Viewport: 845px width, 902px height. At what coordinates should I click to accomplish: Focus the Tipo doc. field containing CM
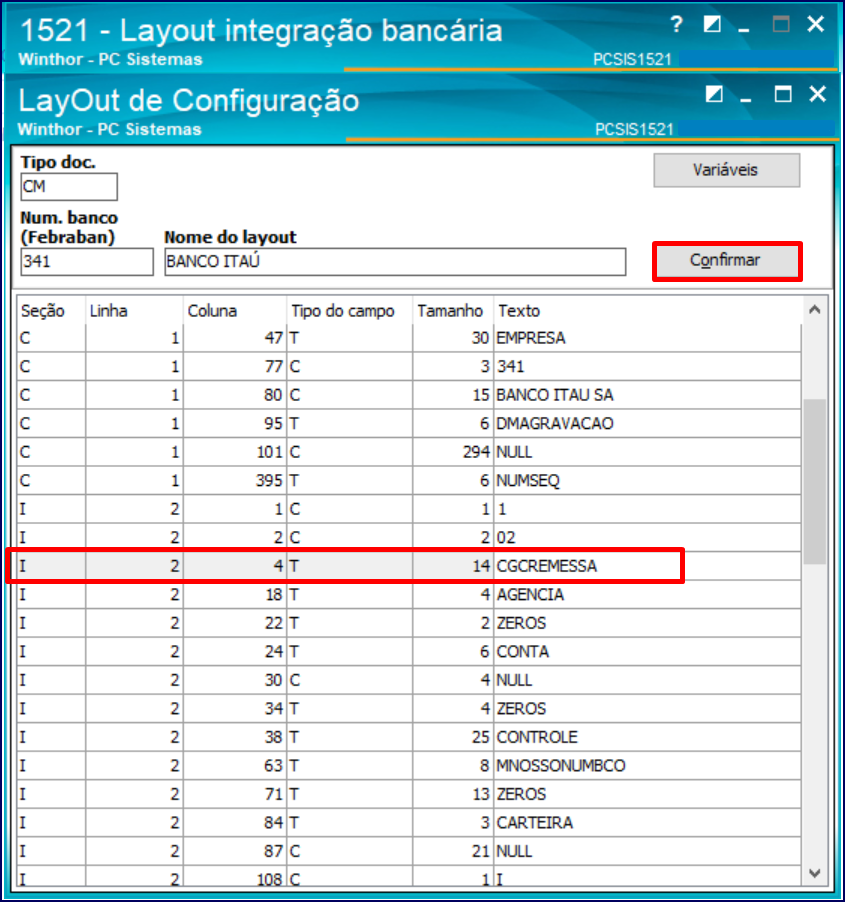pos(69,187)
